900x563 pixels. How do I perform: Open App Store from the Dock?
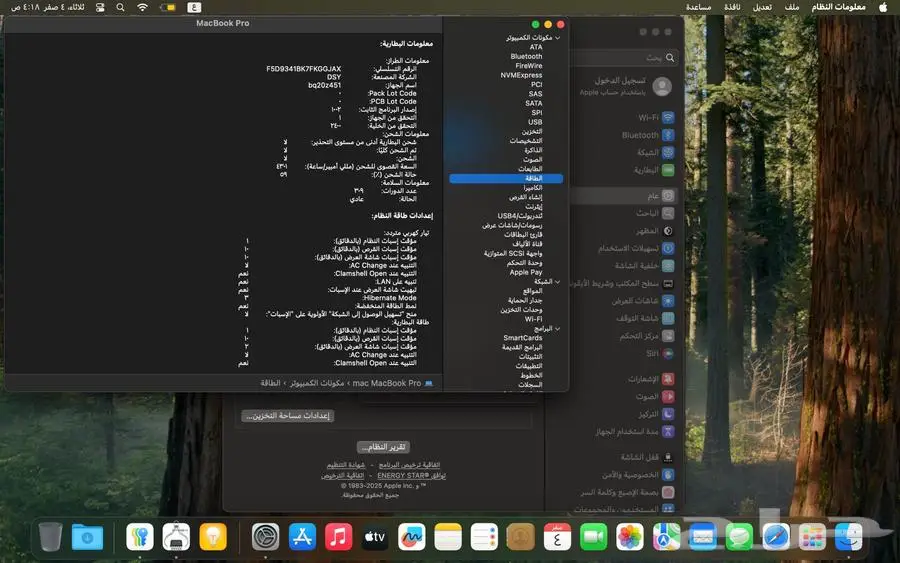coord(302,537)
